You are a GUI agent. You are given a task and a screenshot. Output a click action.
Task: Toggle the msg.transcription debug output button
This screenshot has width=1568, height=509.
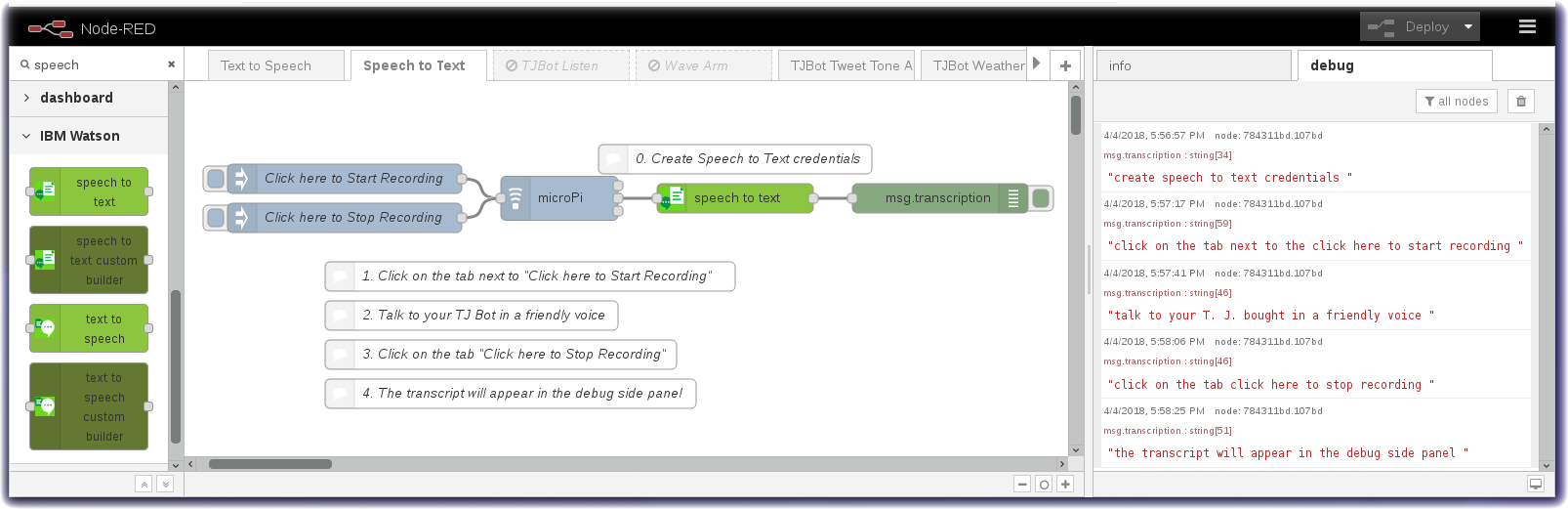click(x=1041, y=197)
